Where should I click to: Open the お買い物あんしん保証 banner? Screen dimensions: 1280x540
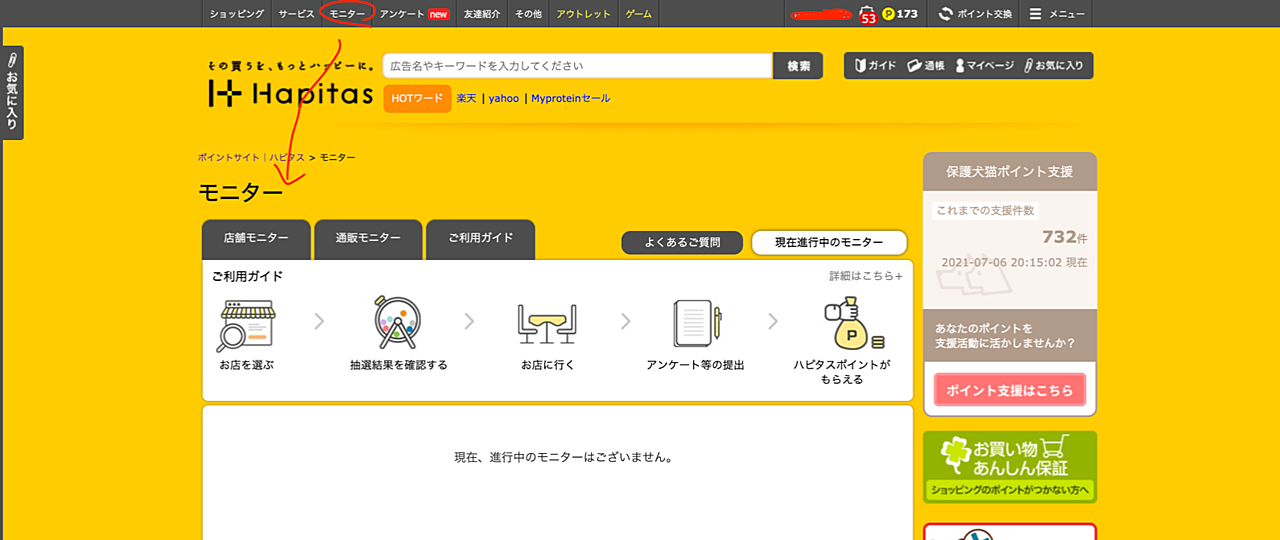click(1010, 467)
